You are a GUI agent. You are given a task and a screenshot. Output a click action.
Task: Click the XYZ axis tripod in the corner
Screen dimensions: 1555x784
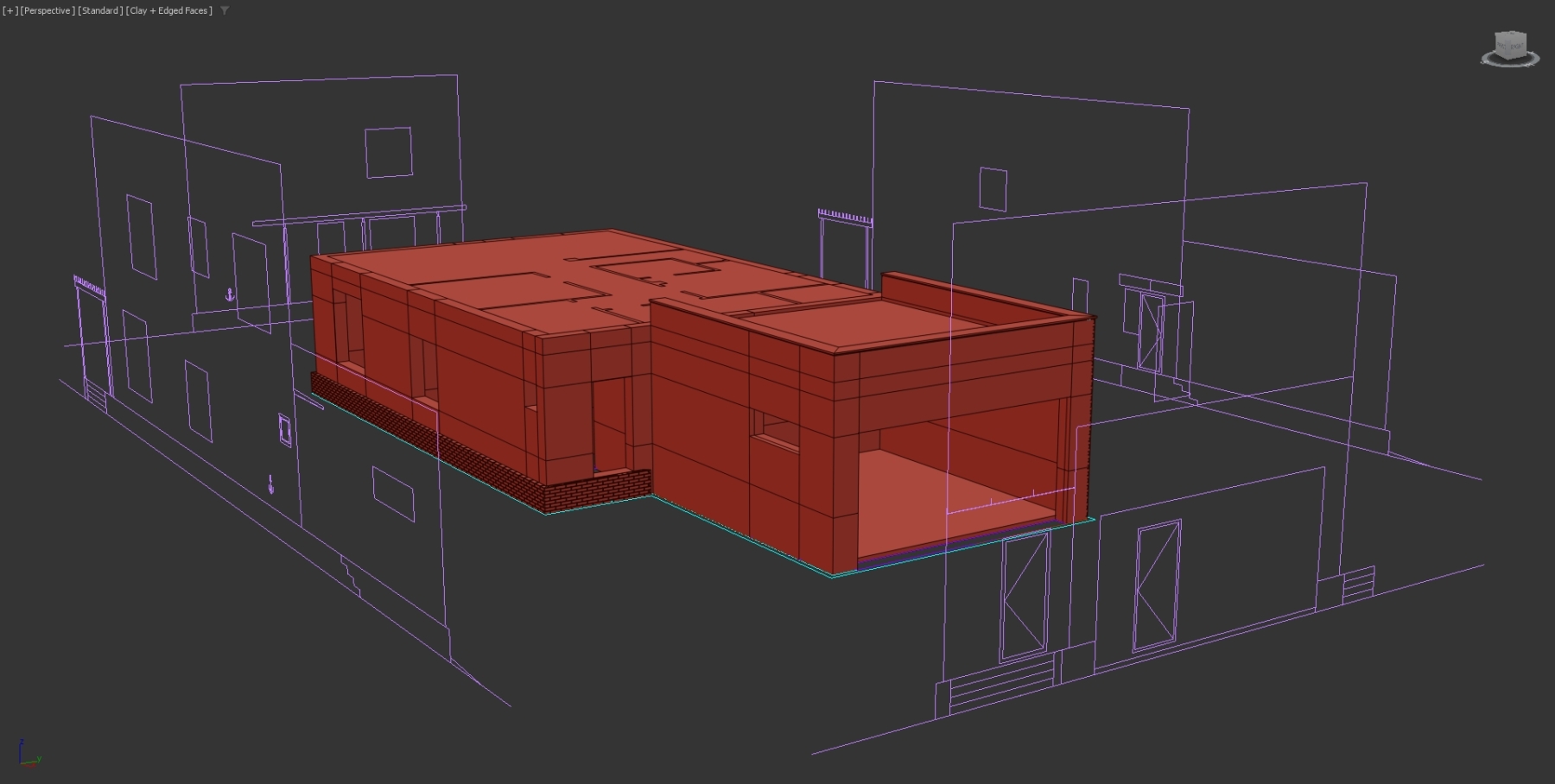click(x=27, y=755)
